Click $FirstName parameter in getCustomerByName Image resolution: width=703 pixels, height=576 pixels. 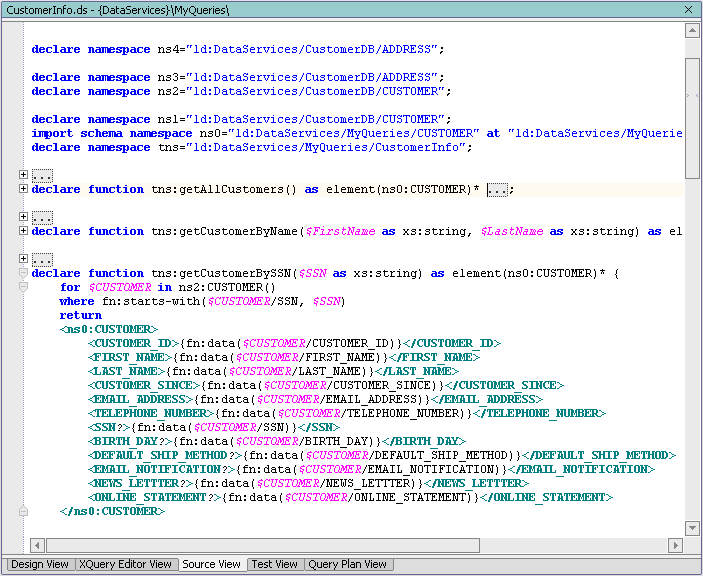(340, 231)
